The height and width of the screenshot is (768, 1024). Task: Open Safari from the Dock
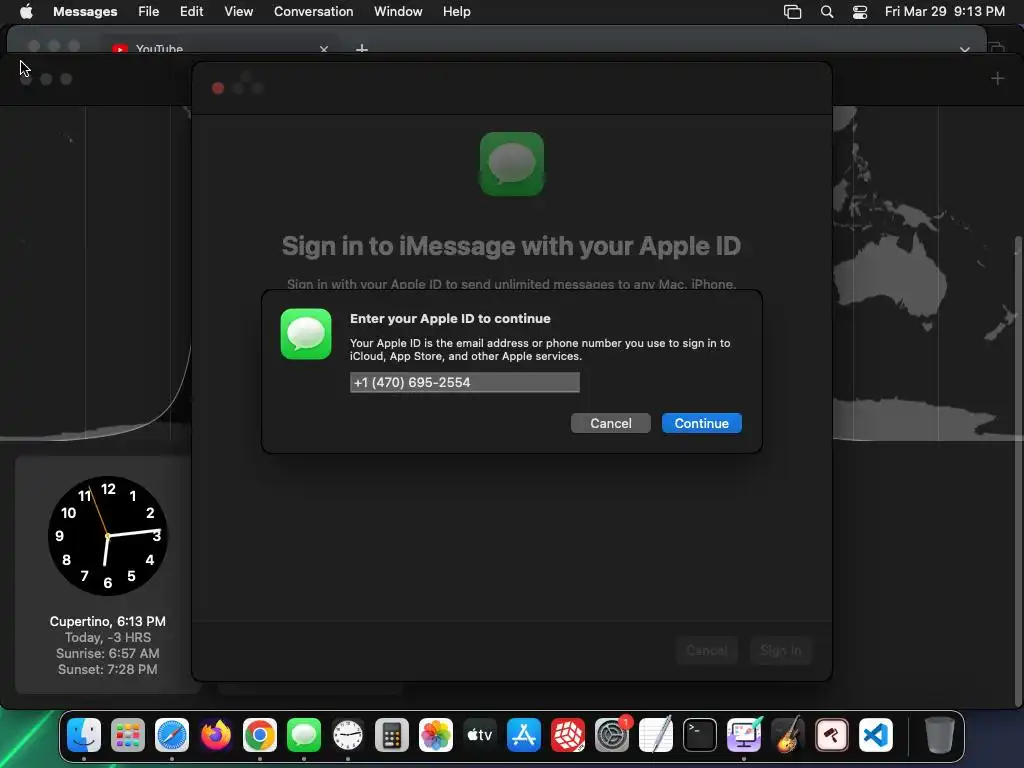pyautogui.click(x=172, y=735)
